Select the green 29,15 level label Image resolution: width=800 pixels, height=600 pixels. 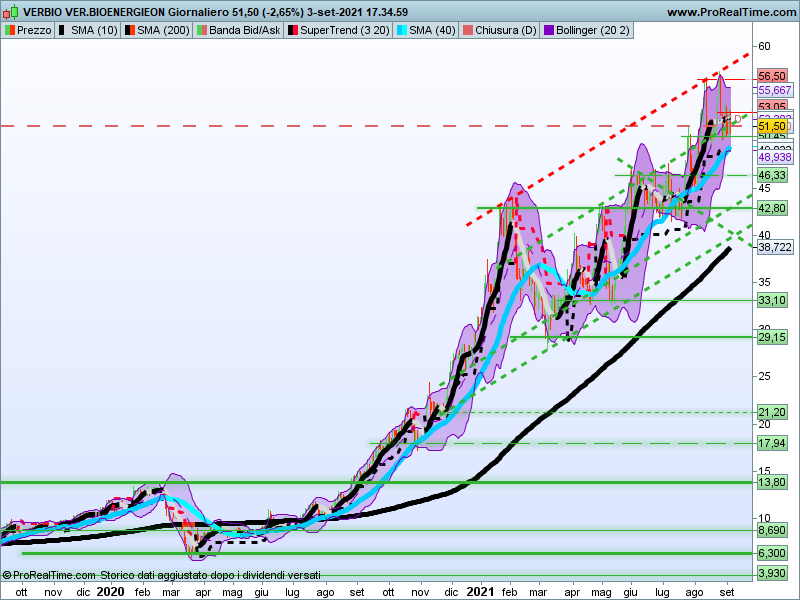(x=772, y=337)
